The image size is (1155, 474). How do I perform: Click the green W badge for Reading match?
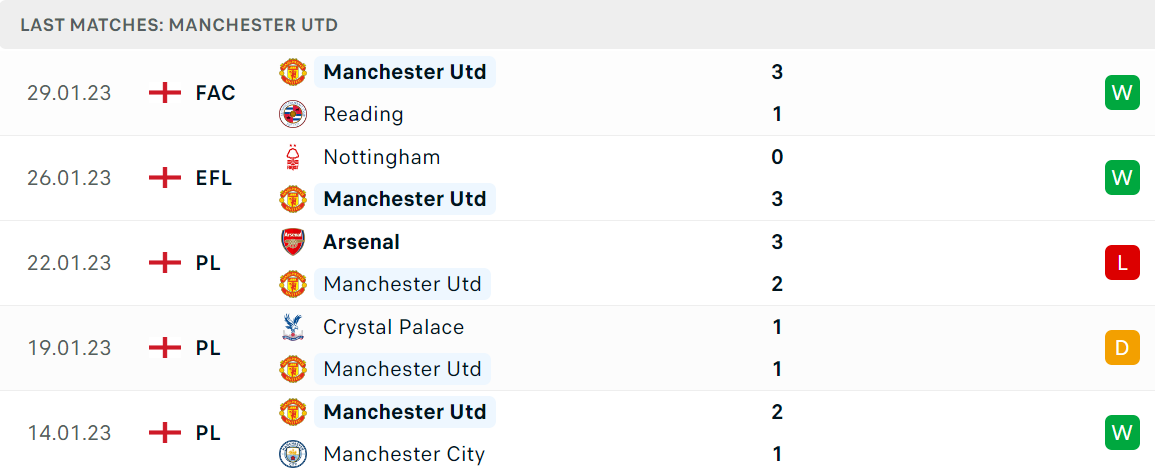pos(1122,93)
